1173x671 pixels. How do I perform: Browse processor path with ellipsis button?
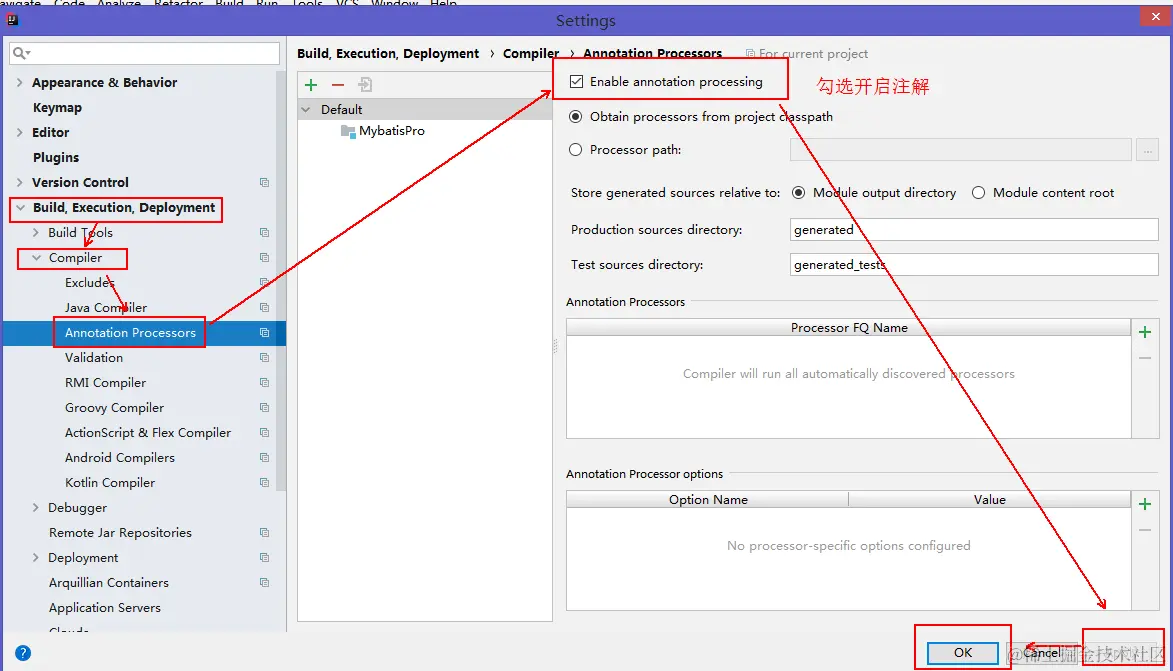point(1147,150)
